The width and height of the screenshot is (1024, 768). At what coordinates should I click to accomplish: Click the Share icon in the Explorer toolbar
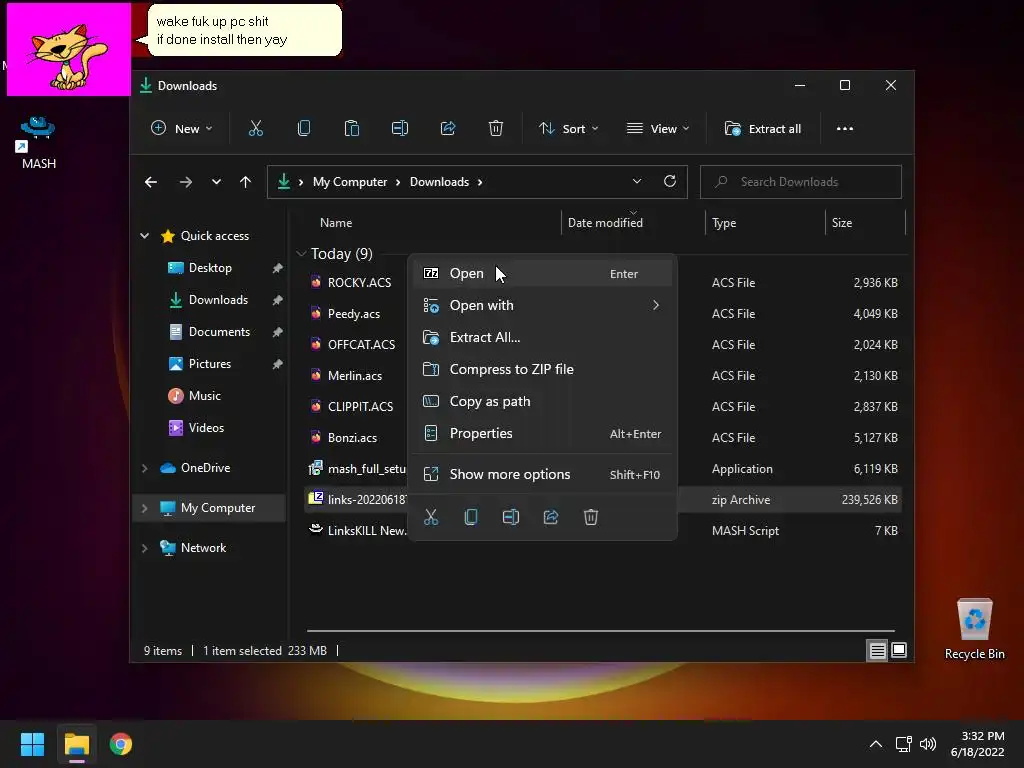(448, 129)
